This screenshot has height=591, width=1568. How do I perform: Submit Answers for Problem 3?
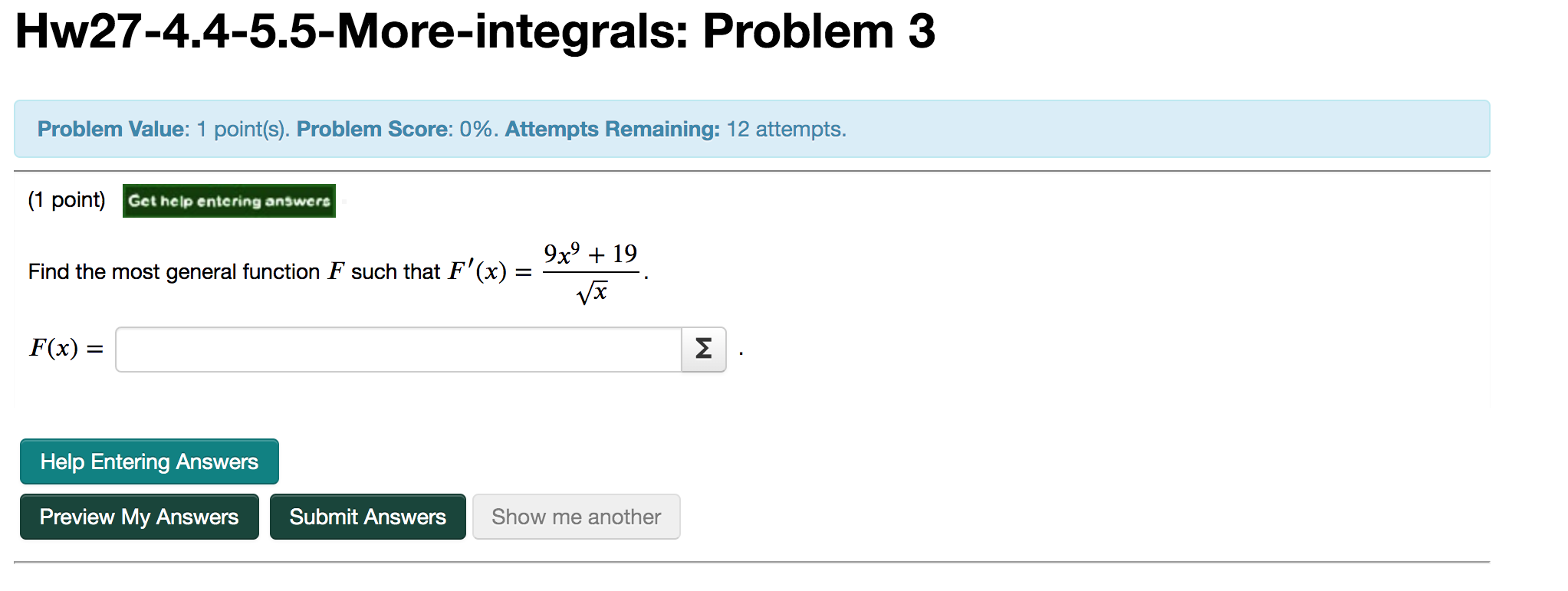[367, 517]
